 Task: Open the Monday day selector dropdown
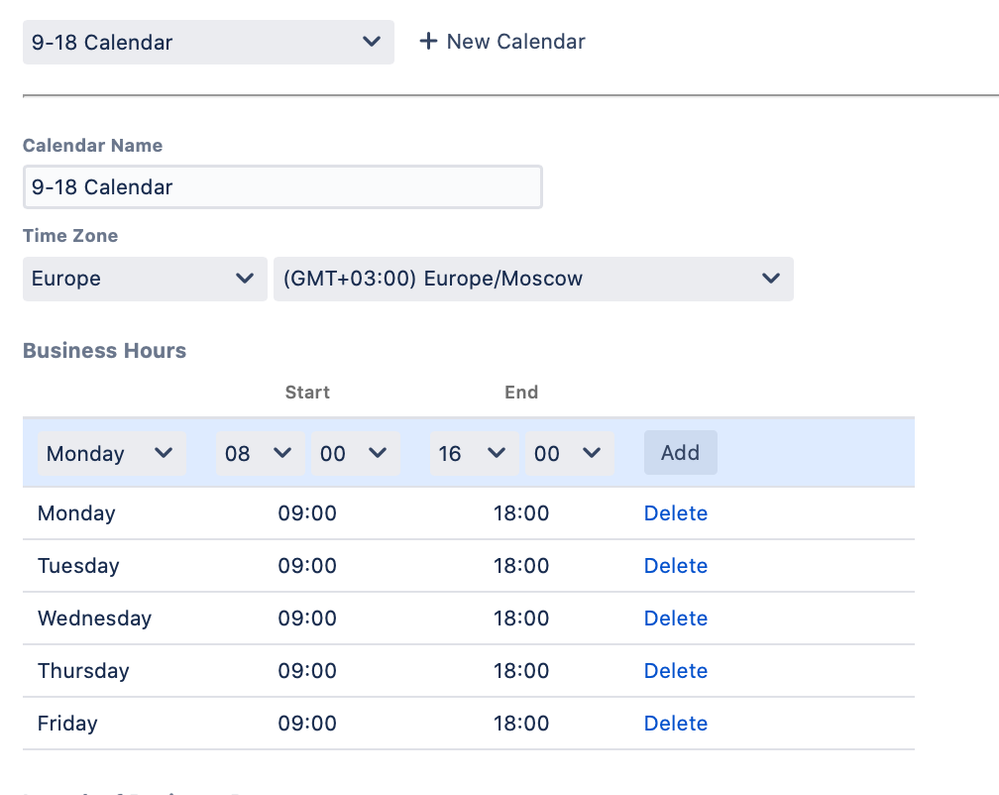pyautogui.click(x=111, y=453)
